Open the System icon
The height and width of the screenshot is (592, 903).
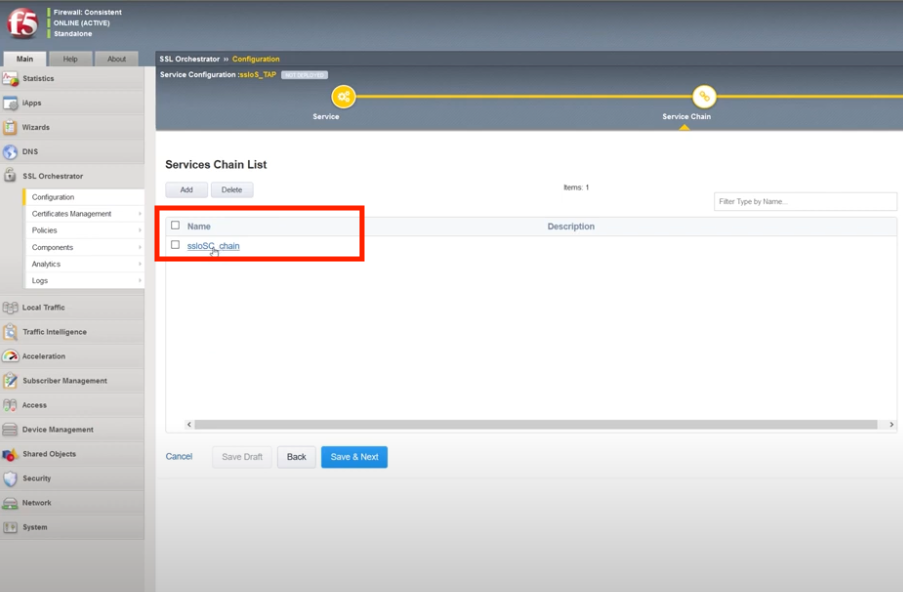[x=10, y=528]
